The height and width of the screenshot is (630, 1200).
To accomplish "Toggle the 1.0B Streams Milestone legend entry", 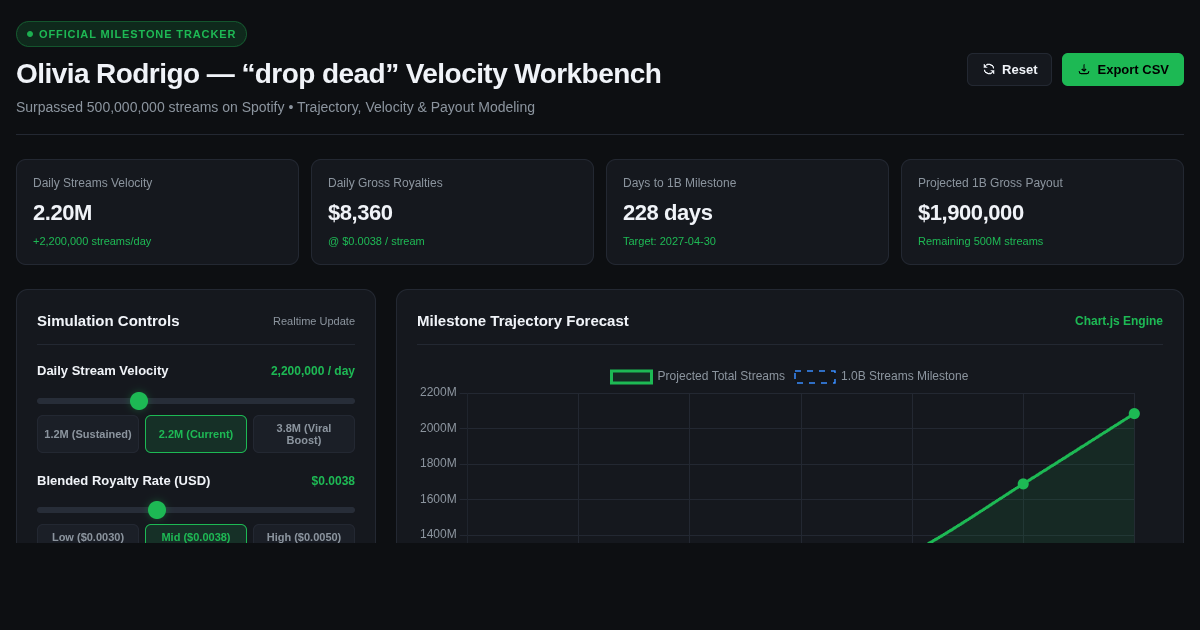I will (881, 376).
